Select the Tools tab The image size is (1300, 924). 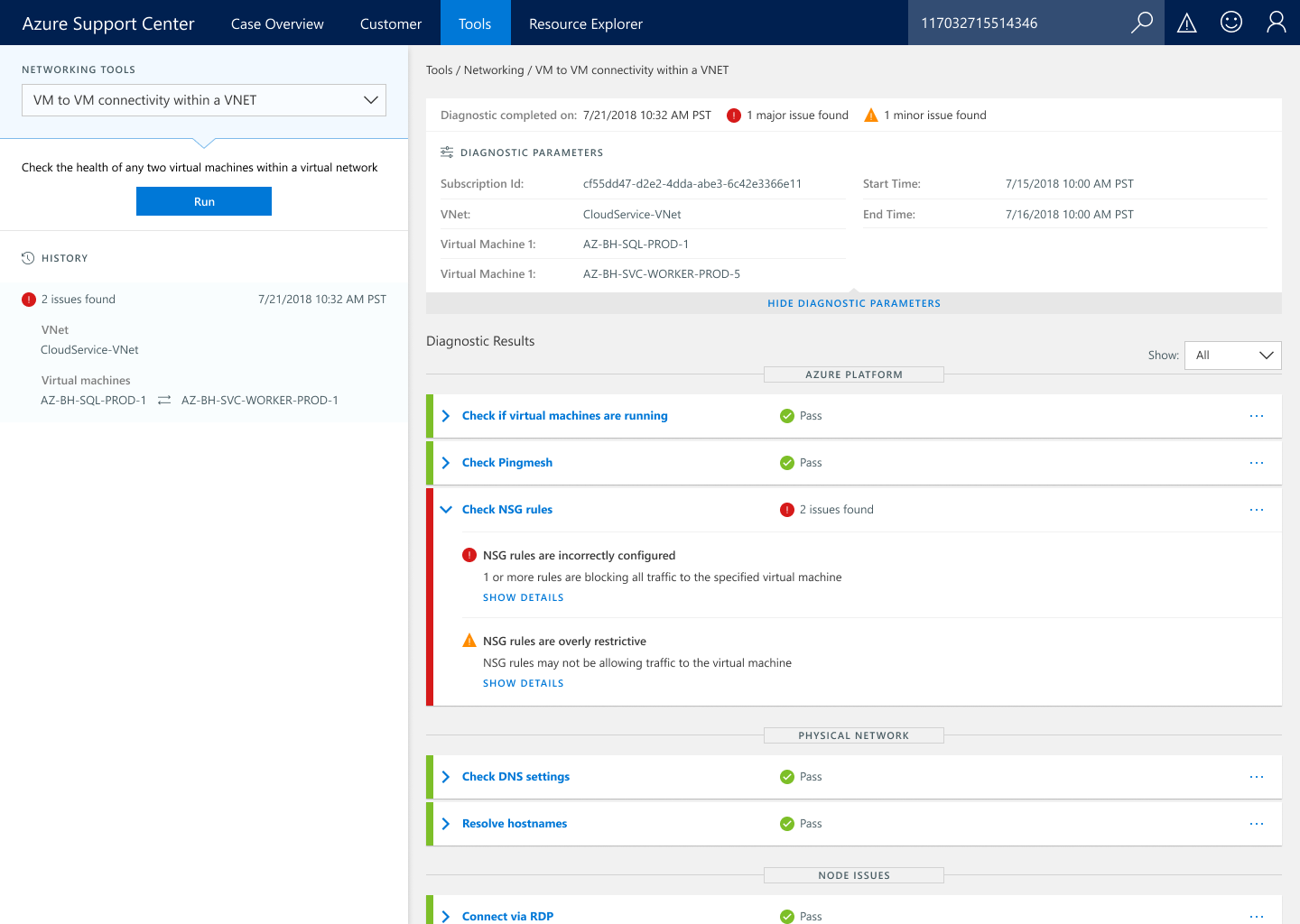pos(475,23)
